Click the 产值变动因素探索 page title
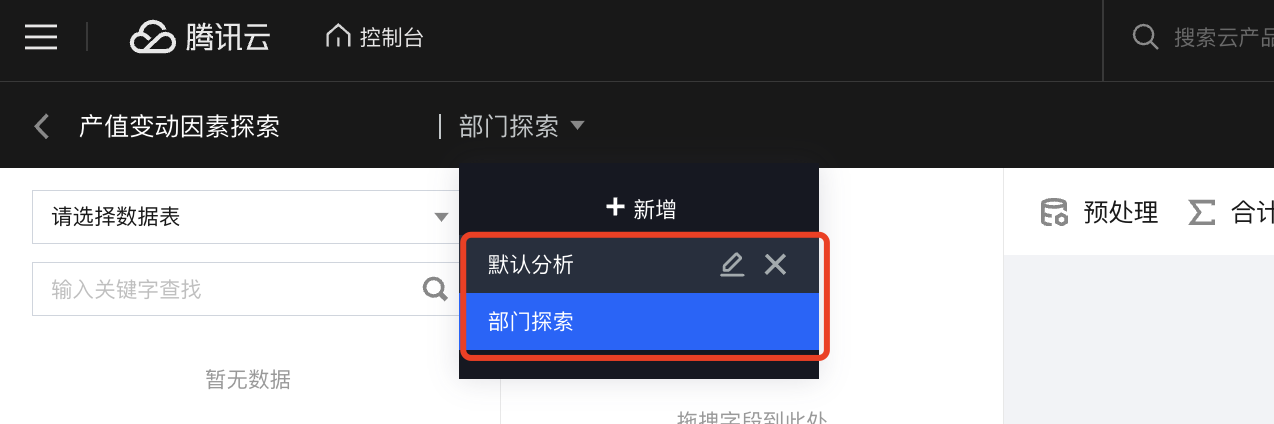This screenshot has width=1274, height=424. [x=179, y=126]
